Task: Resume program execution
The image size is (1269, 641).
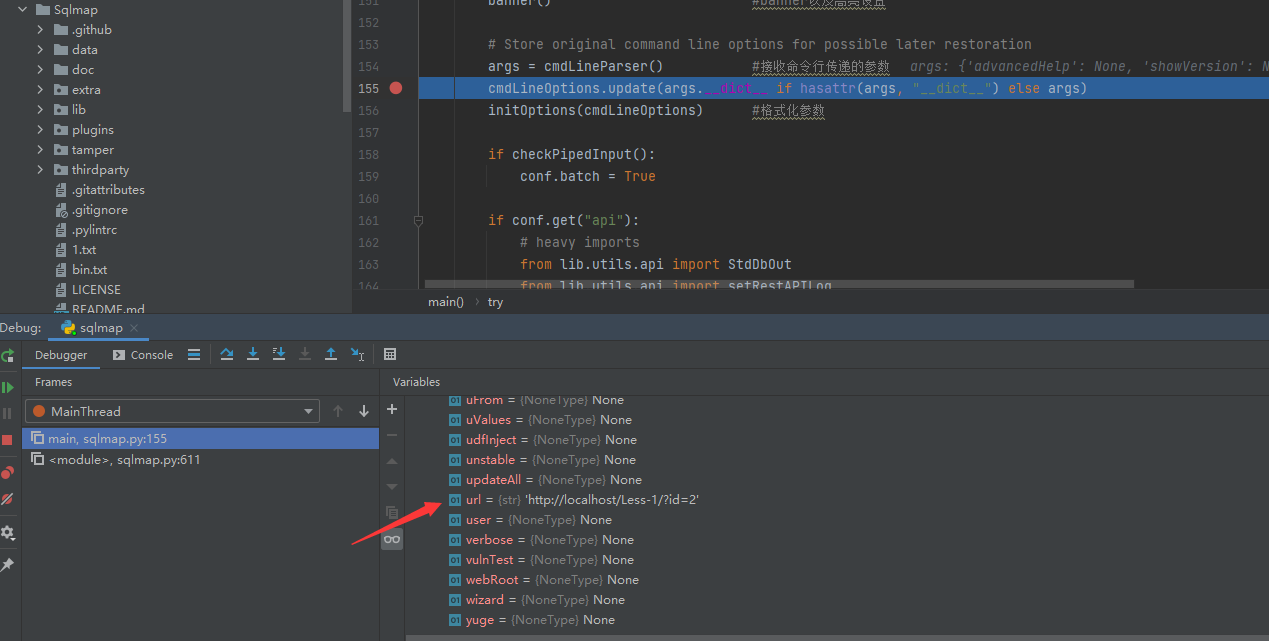Action: pyautogui.click(x=8, y=387)
